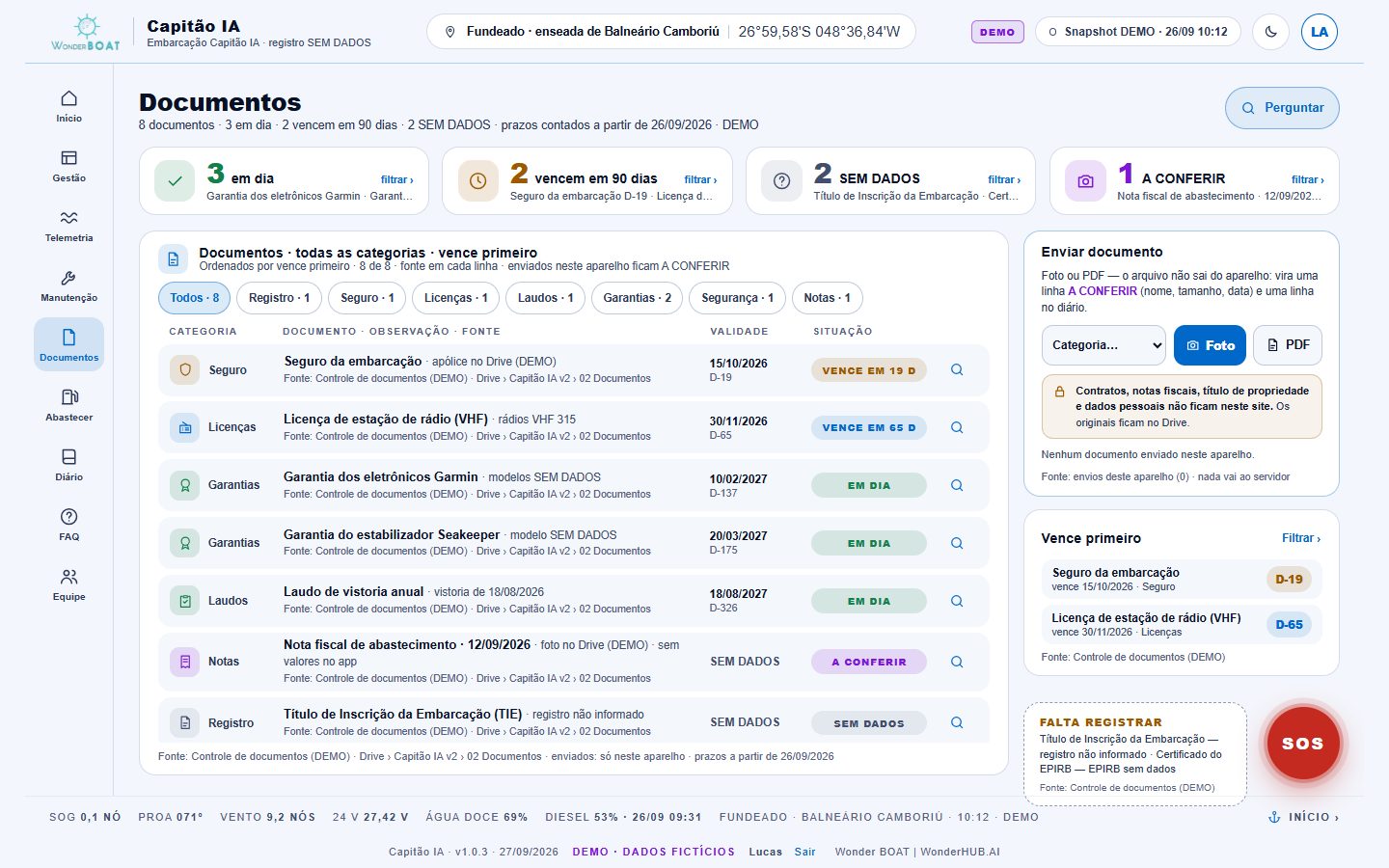Click the green check icon on em dia card
The height and width of the screenshot is (868, 1389).
(x=175, y=180)
